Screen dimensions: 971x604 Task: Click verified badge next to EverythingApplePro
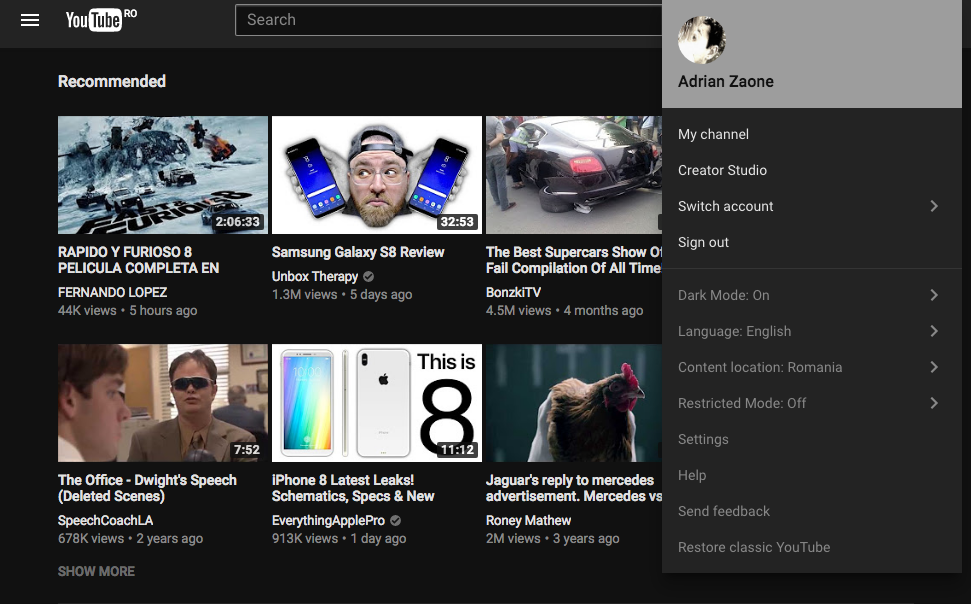tap(396, 521)
